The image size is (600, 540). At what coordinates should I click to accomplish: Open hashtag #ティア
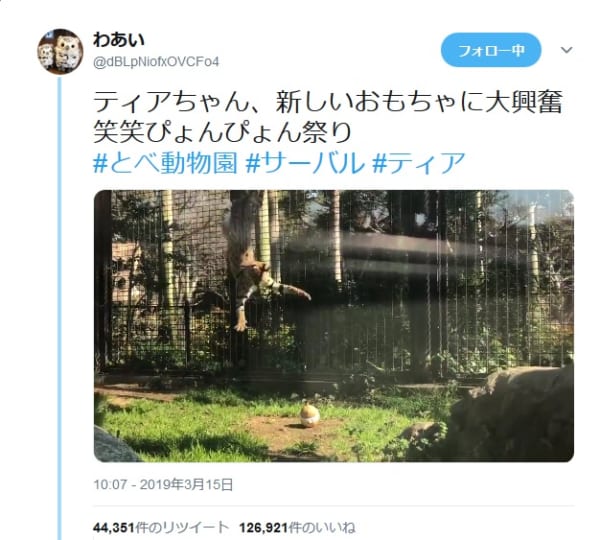pyautogui.click(x=419, y=163)
